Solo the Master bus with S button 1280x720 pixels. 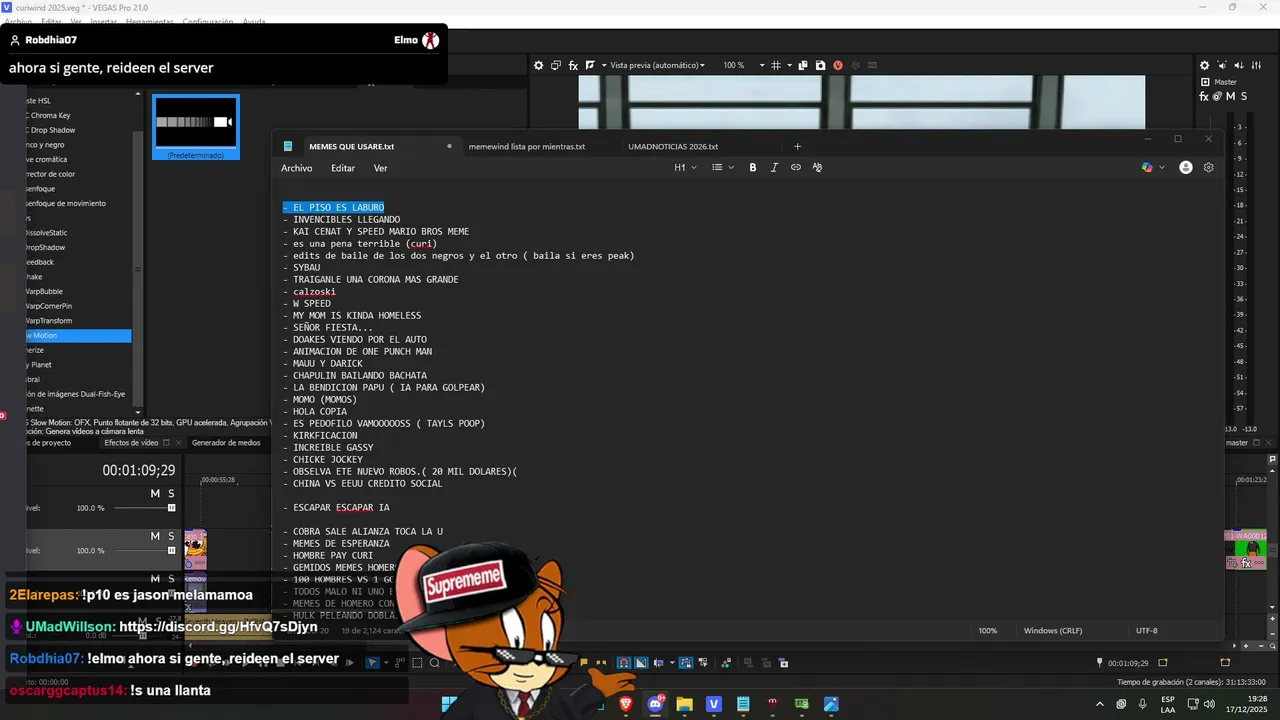pos(1243,96)
